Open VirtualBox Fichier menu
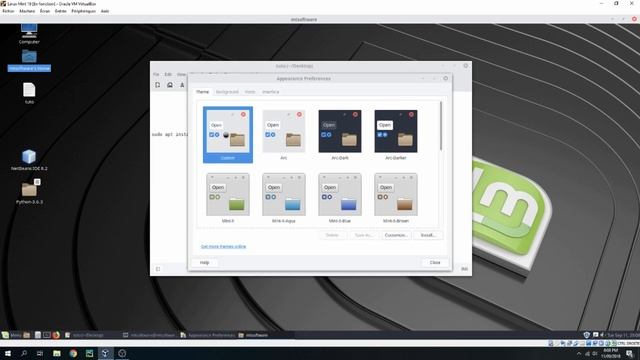The width and height of the screenshot is (640, 360). tap(8, 11)
